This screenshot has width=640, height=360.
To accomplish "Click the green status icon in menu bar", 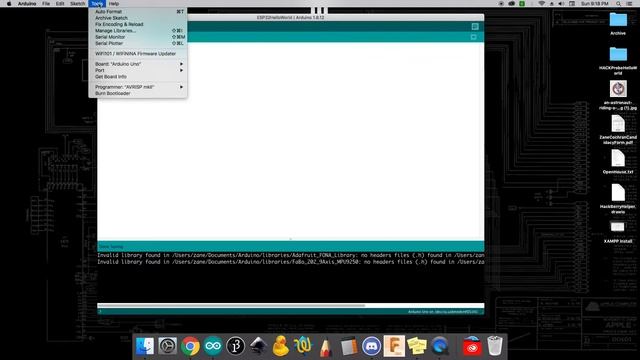I will (522, 4).
